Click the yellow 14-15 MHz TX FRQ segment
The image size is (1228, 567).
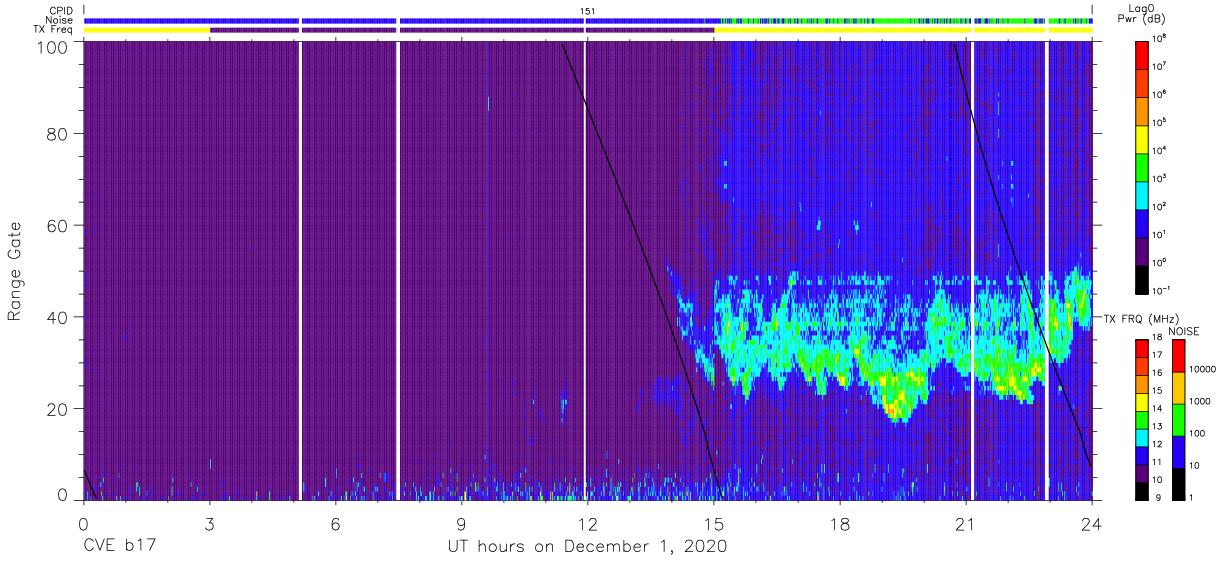tap(1142, 400)
